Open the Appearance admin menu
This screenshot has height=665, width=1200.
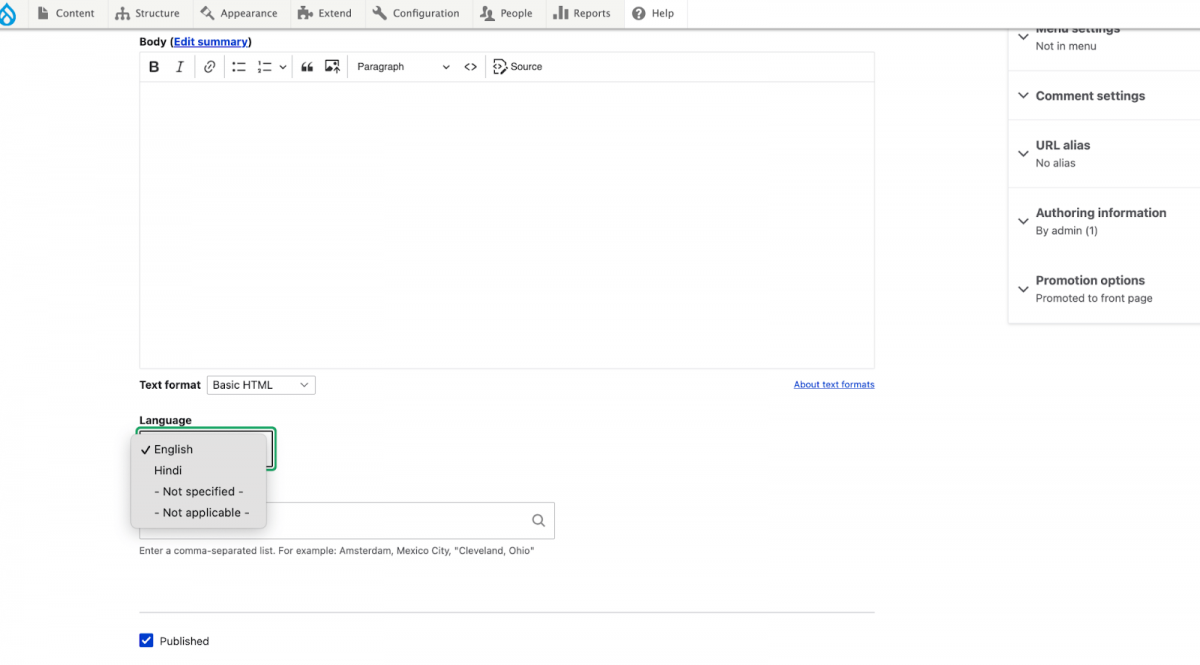pos(238,13)
